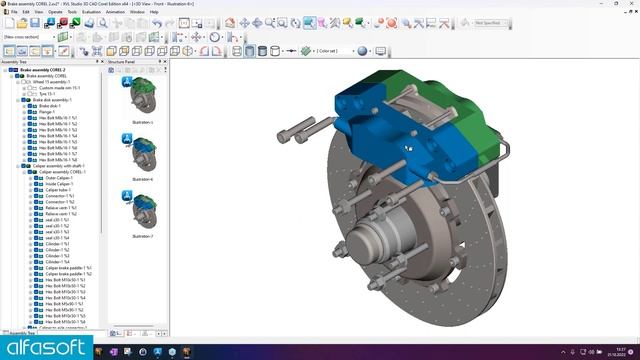This screenshot has width=640, height=360.
Task: Click the Home view icon
Action: 230,23
